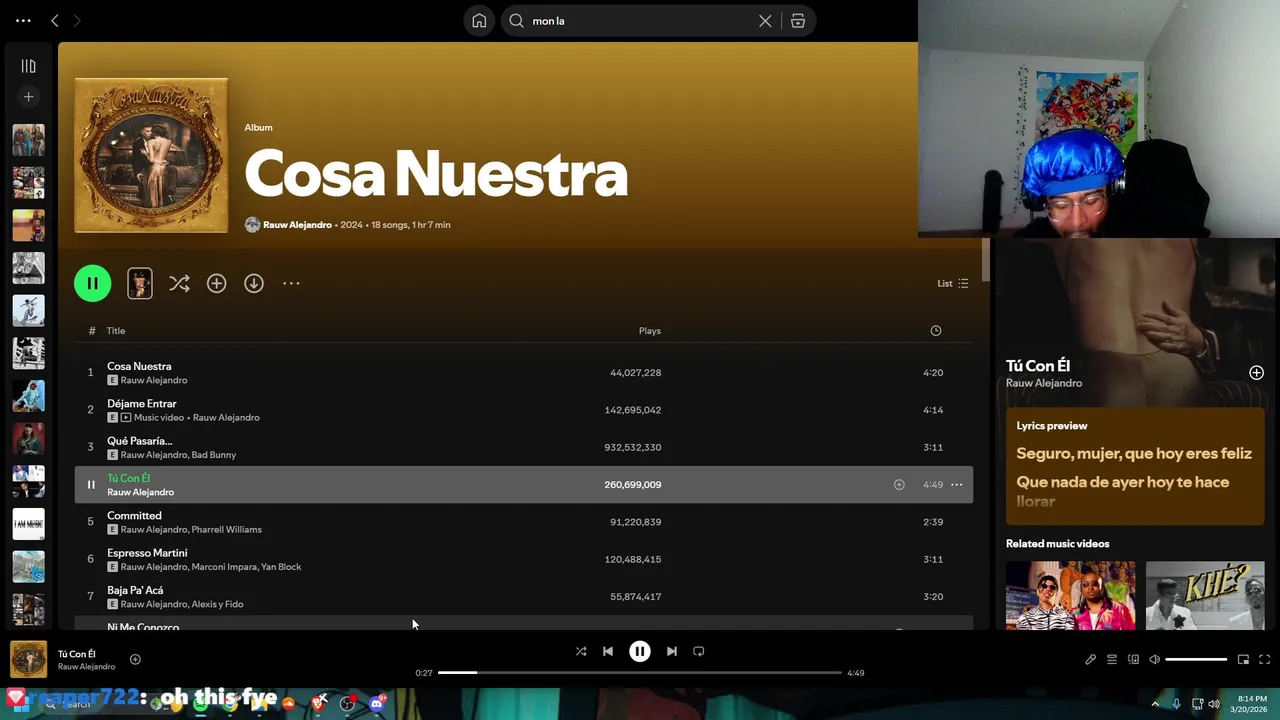Open the Browse icon beside search

click(798, 21)
